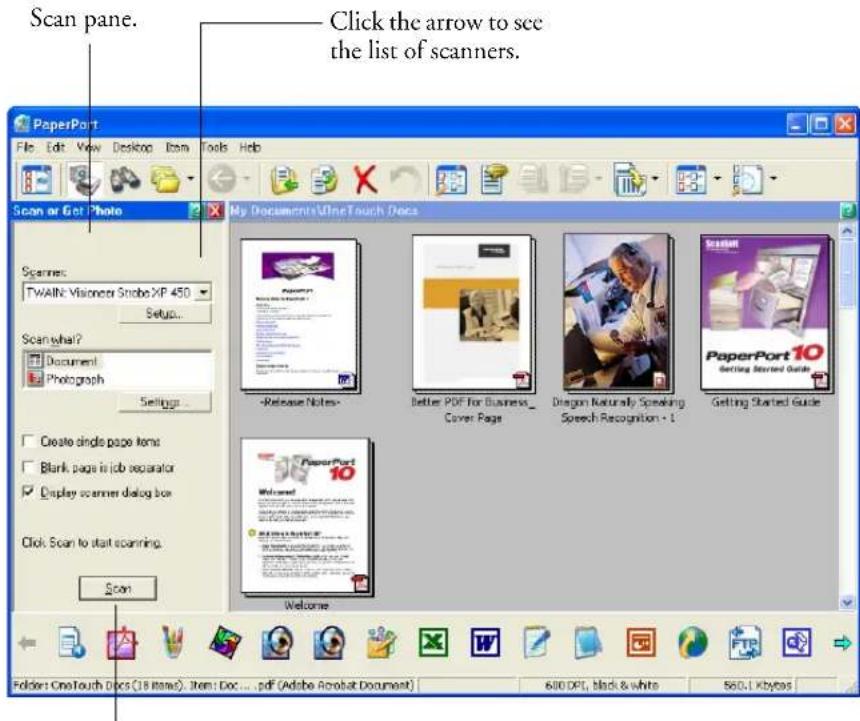Click the help icon in Scan pane header

coord(195,211)
